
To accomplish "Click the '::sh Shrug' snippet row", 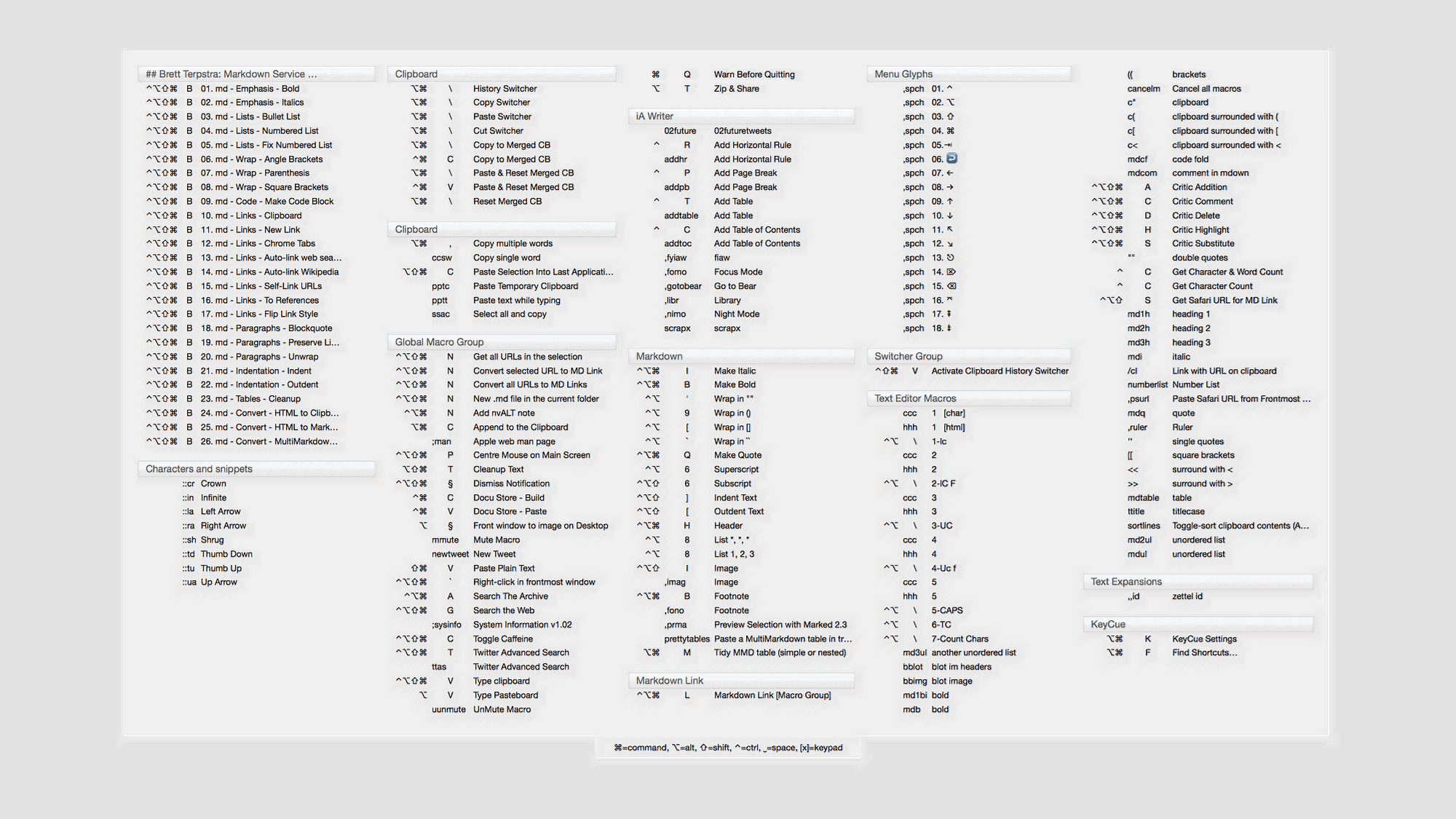I will click(203, 540).
